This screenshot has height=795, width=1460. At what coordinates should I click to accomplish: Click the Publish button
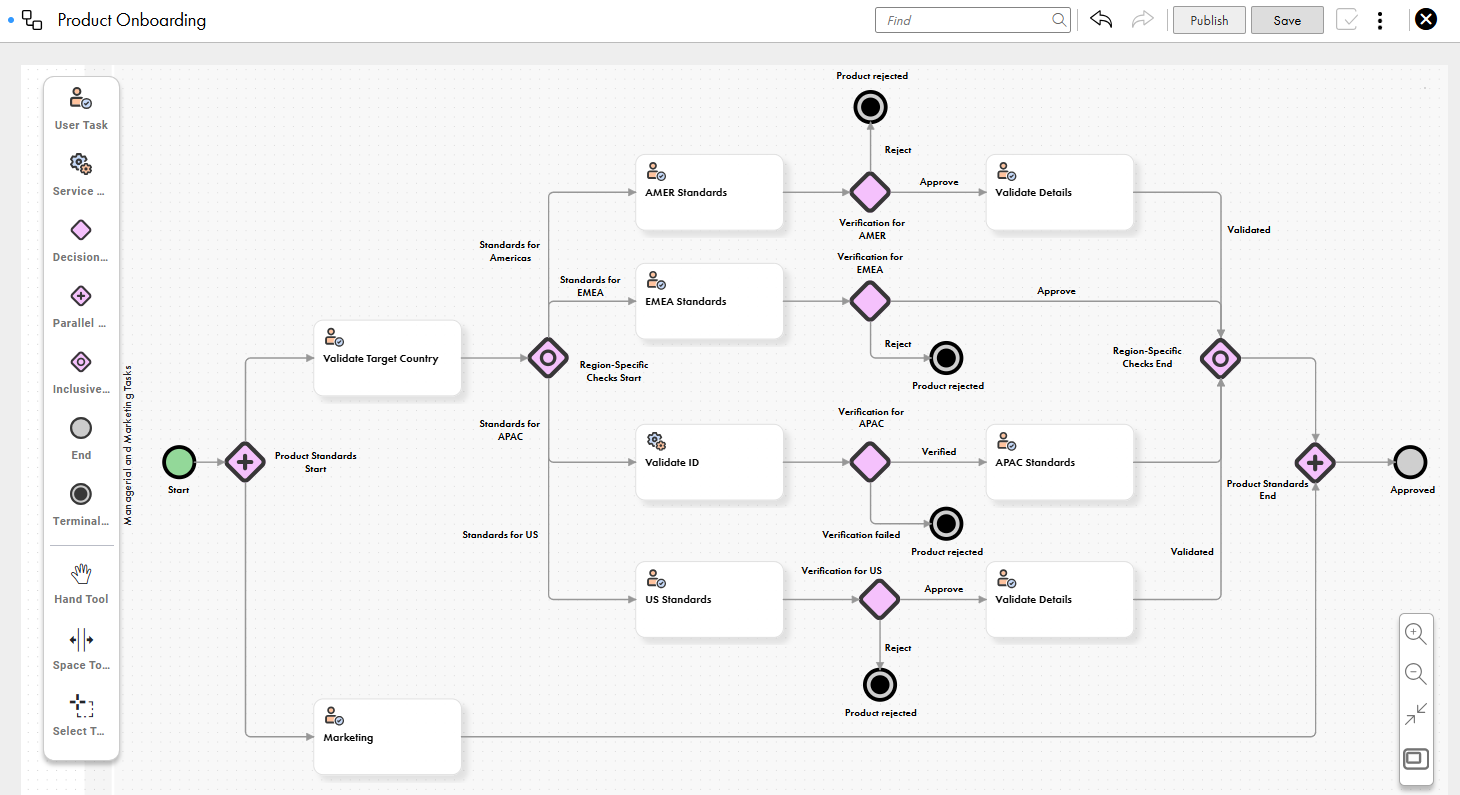(x=1209, y=20)
